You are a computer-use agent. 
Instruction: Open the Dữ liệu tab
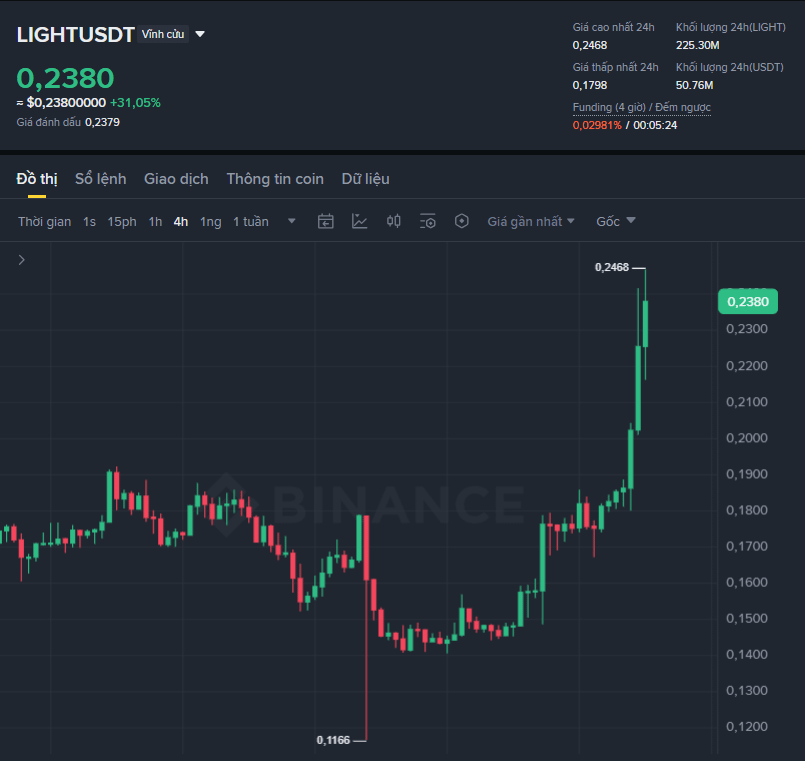click(366, 179)
